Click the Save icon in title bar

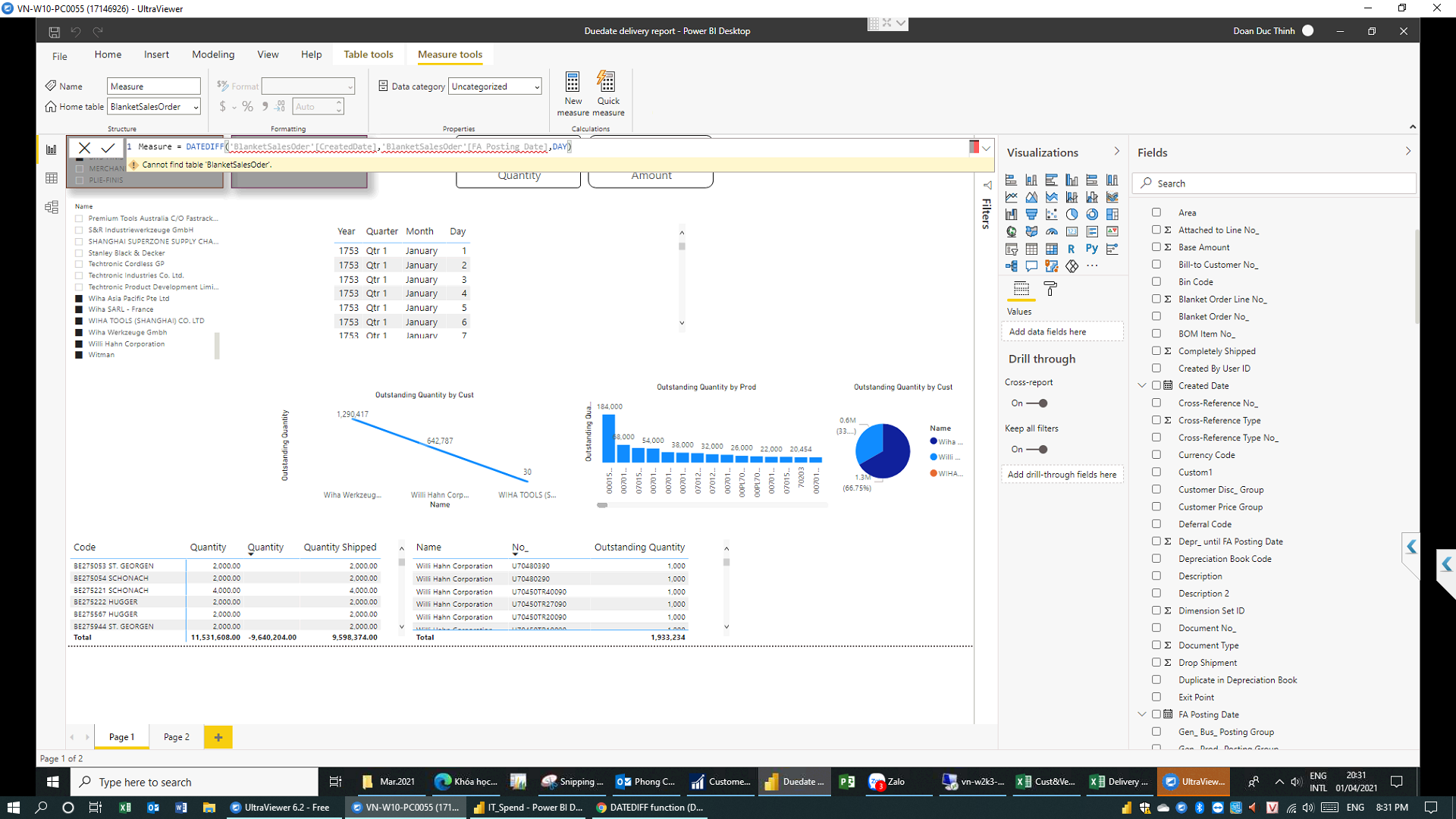tap(54, 32)
